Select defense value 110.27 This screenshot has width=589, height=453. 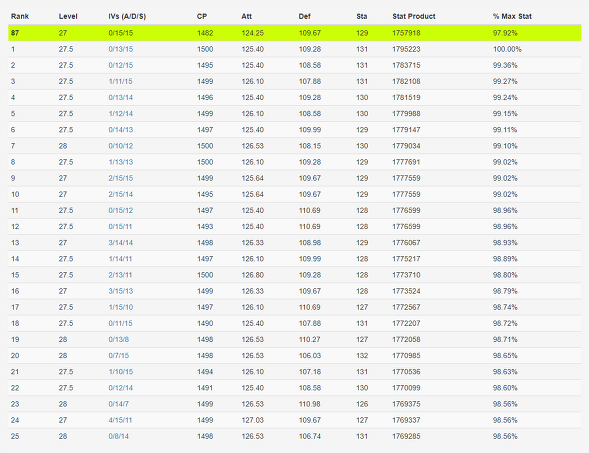[310, 340]
